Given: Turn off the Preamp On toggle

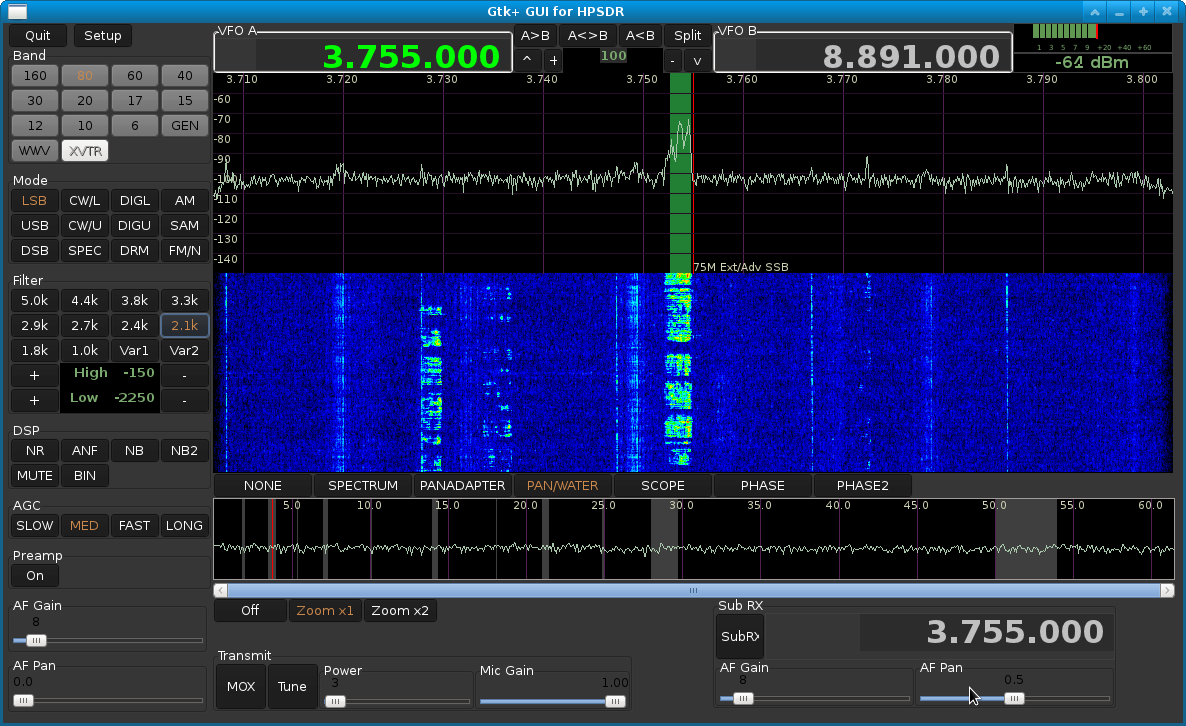Looking at the screenshot, I should tap(34, 575).
